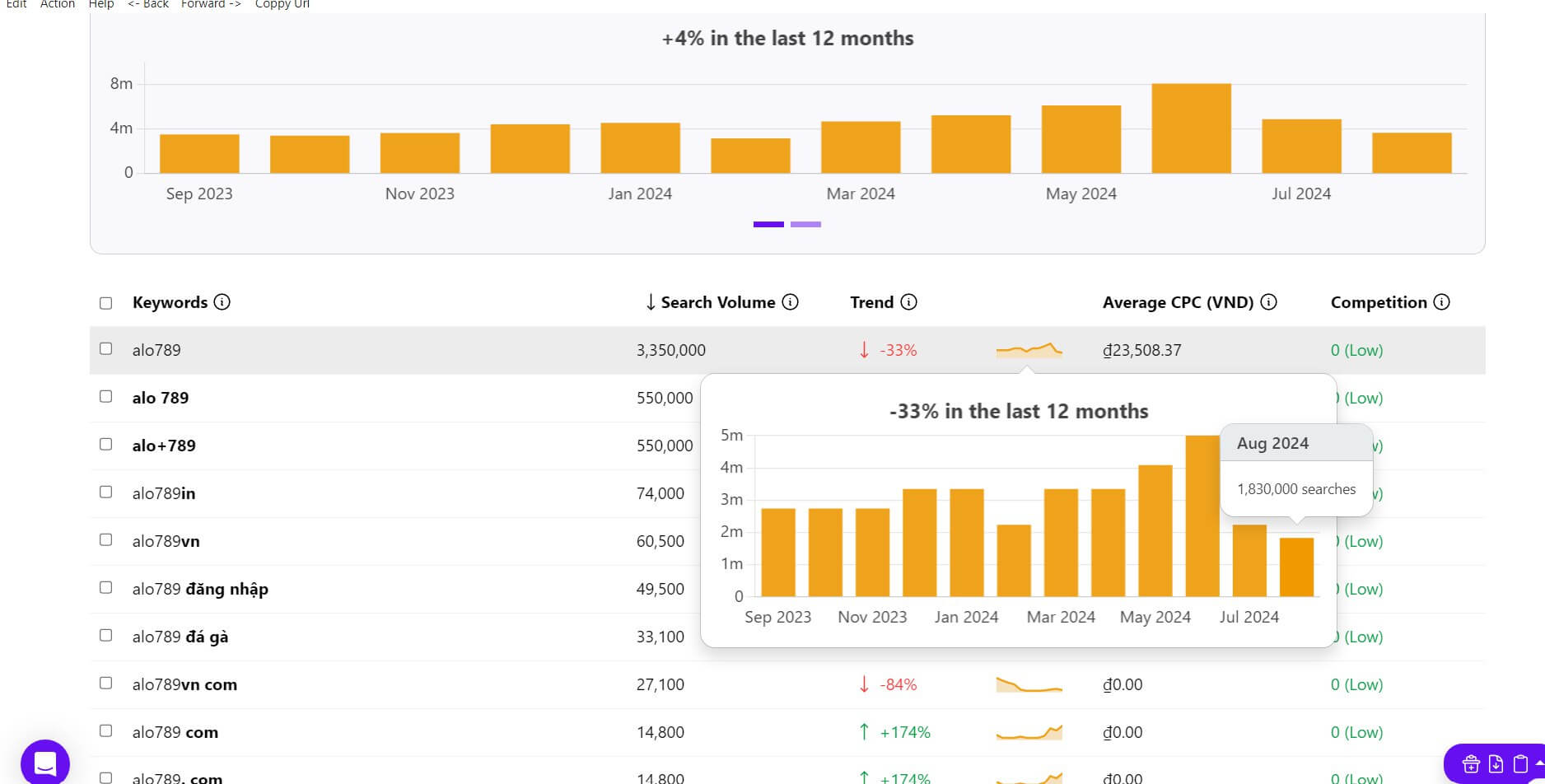Click the highlighted Aug 2024 bar in popup chart
The height and width of the screenshot is (784, 1545).
pyautogui.click(x=1296, y=567)
